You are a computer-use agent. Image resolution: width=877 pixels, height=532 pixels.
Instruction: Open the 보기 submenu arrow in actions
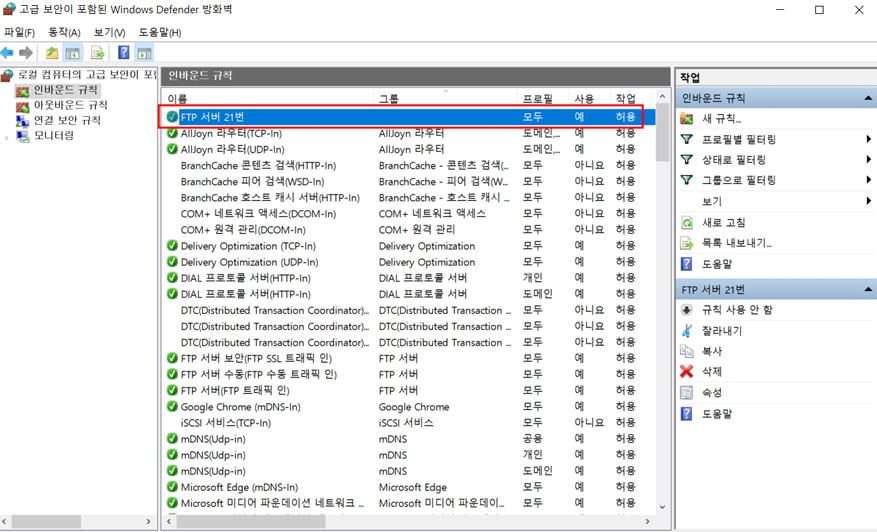pyautogui.click(x=868, y=201)
